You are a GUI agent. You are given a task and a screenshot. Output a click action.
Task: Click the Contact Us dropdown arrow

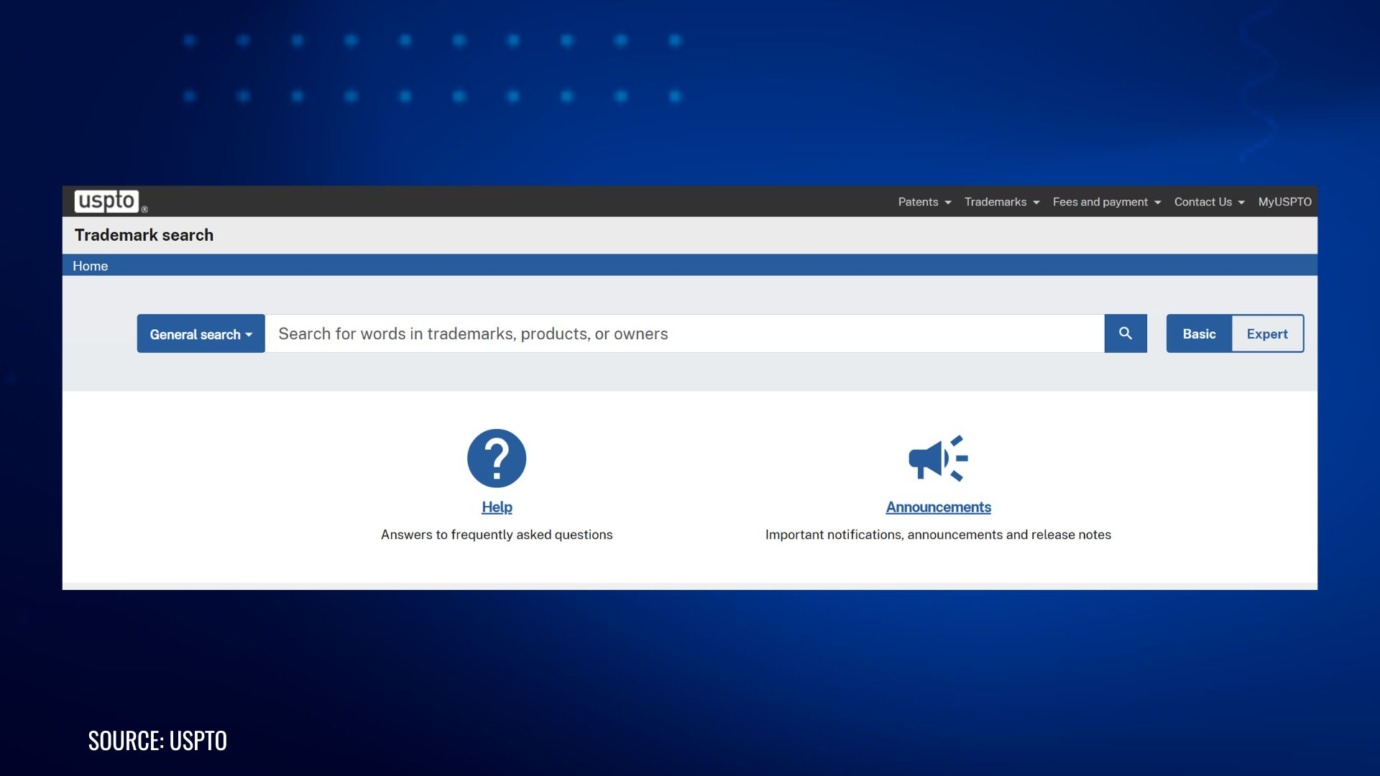point(1242,201)
